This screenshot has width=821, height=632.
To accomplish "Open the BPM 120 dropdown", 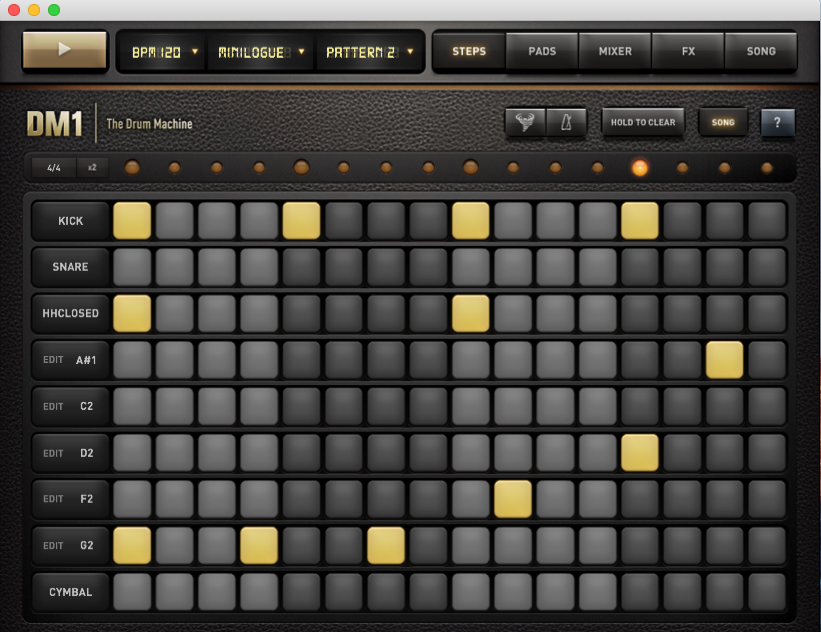I will 163,52.
